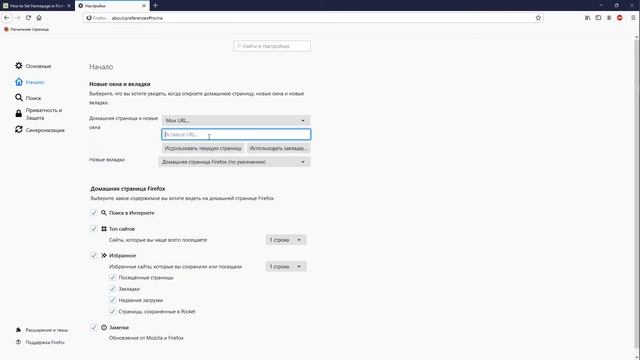Open the home page via the house icon

pyautogui.click(x=39, y=18)
